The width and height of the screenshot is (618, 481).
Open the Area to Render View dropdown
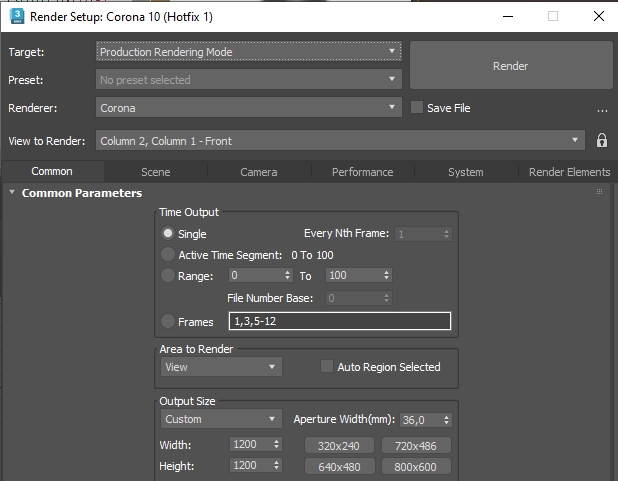(x=221, y=367)
